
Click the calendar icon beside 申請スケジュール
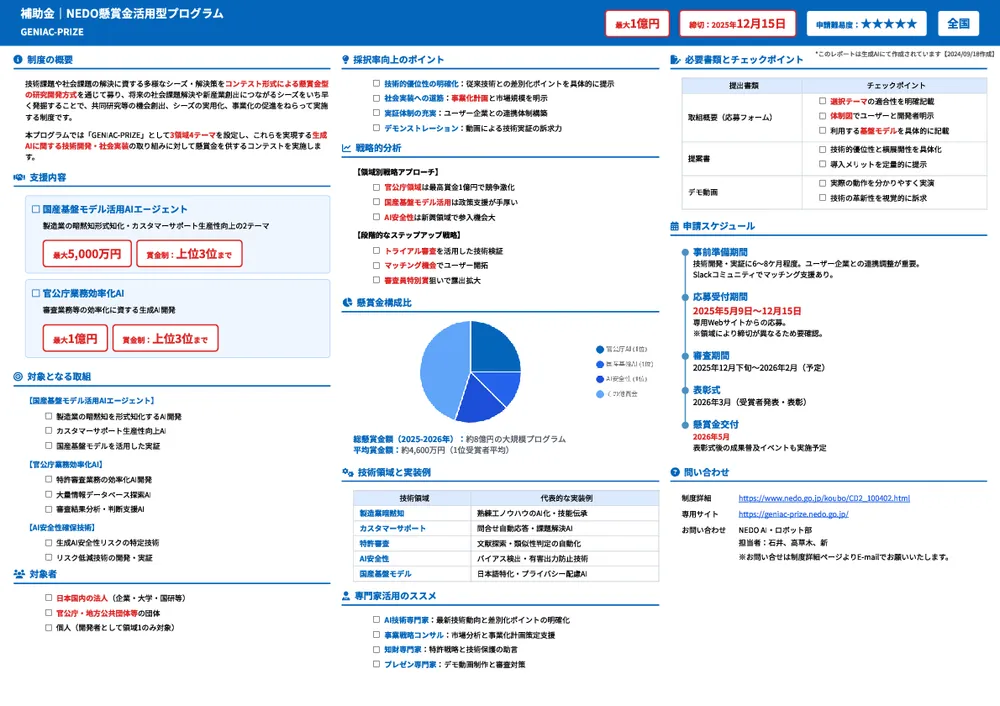click(675, 227)
